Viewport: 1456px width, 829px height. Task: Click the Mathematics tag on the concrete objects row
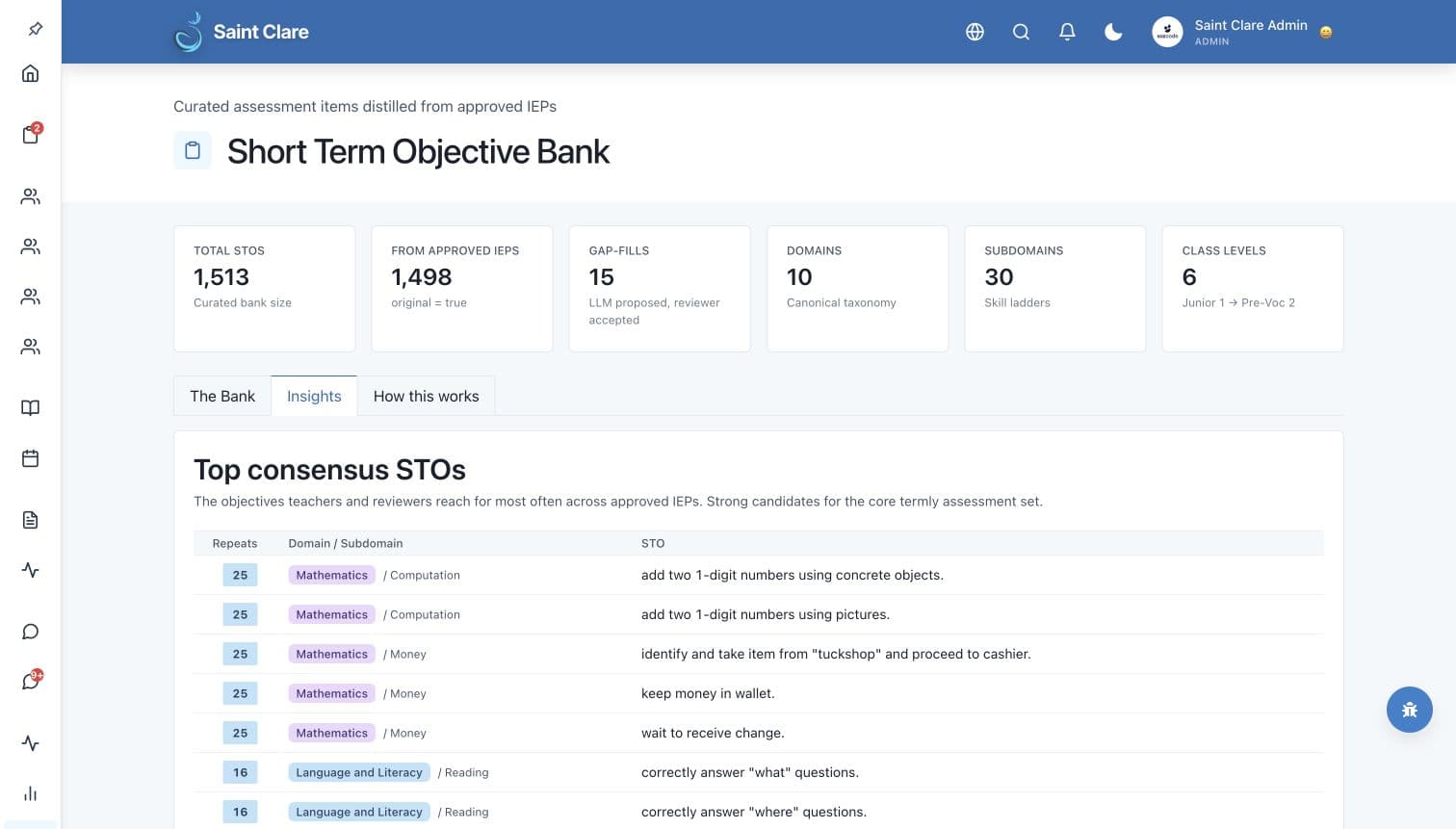332,575
